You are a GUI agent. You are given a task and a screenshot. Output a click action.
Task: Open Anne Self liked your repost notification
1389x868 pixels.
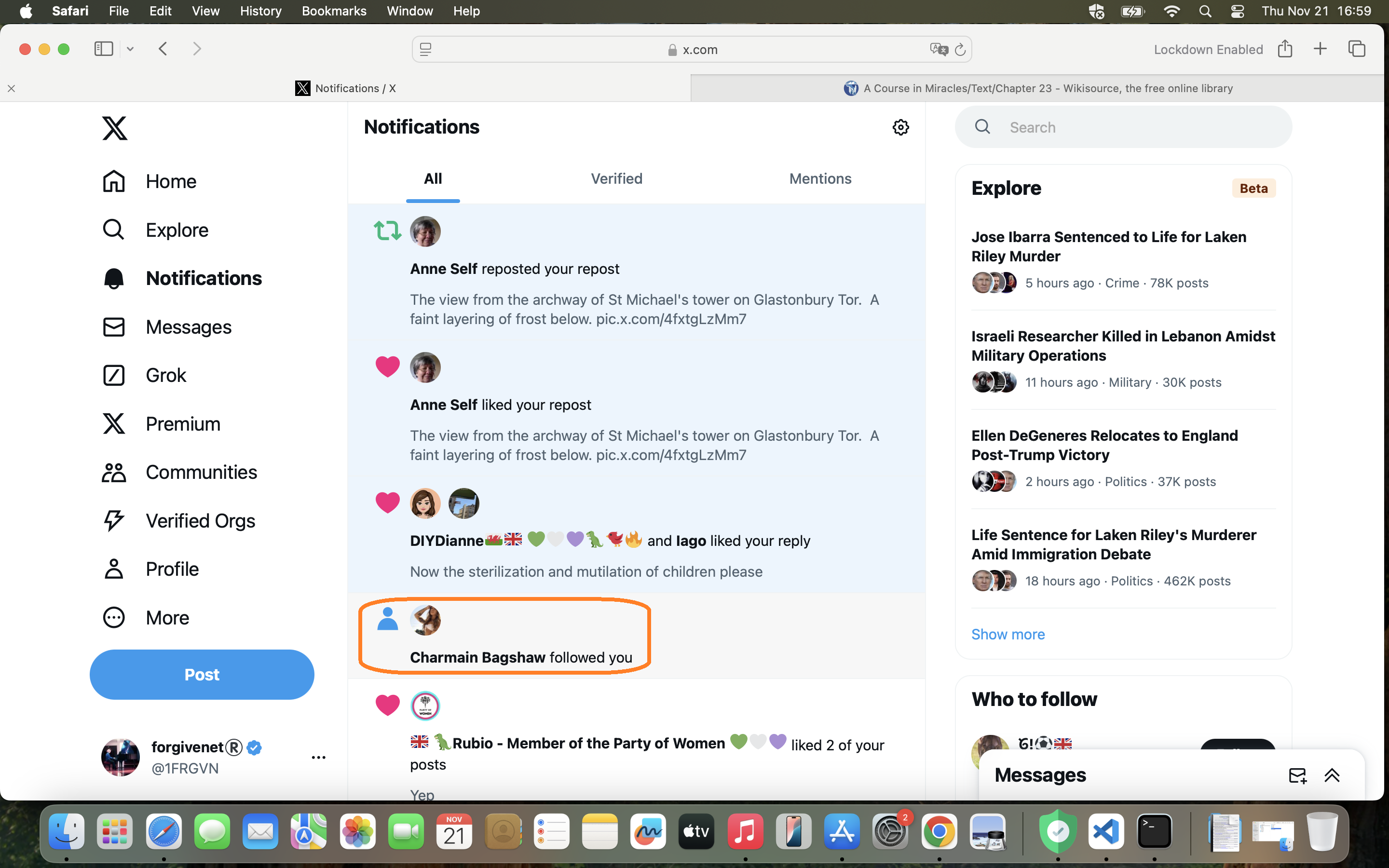(x=636, y=407)
